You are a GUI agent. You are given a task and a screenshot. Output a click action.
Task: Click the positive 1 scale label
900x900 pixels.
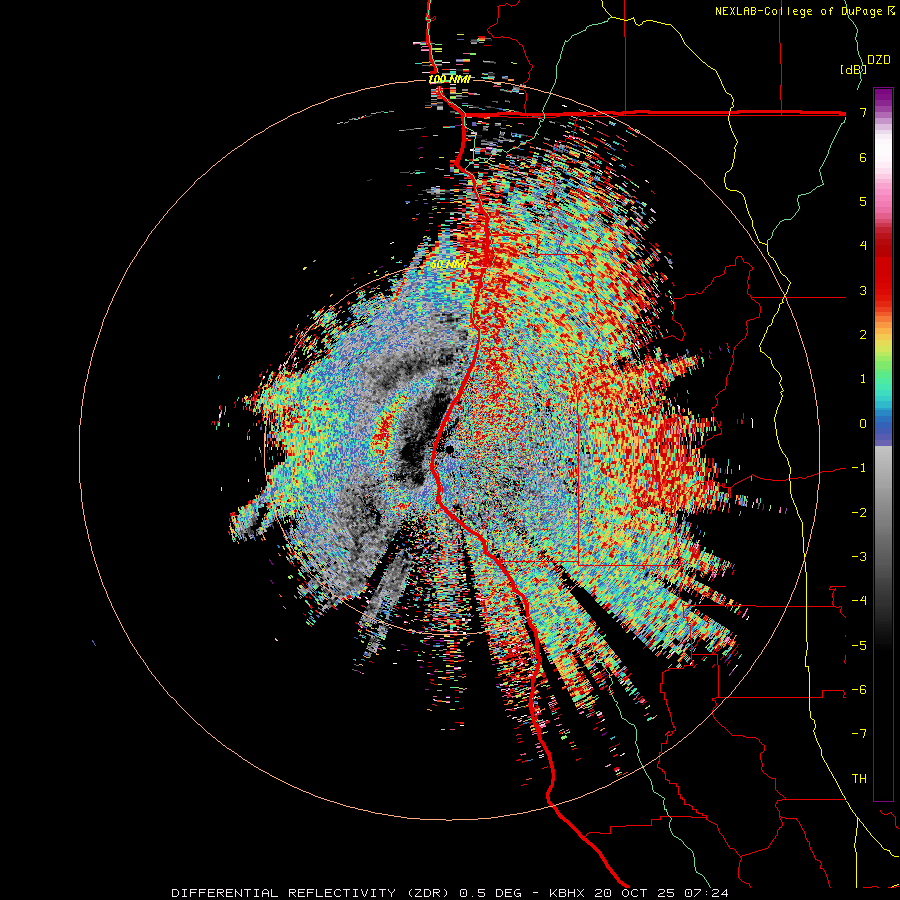863,379
